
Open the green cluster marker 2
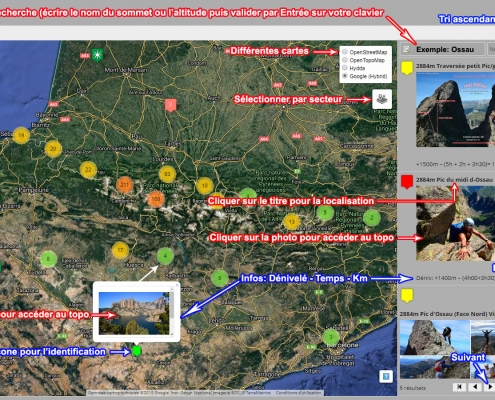(372, 218)
